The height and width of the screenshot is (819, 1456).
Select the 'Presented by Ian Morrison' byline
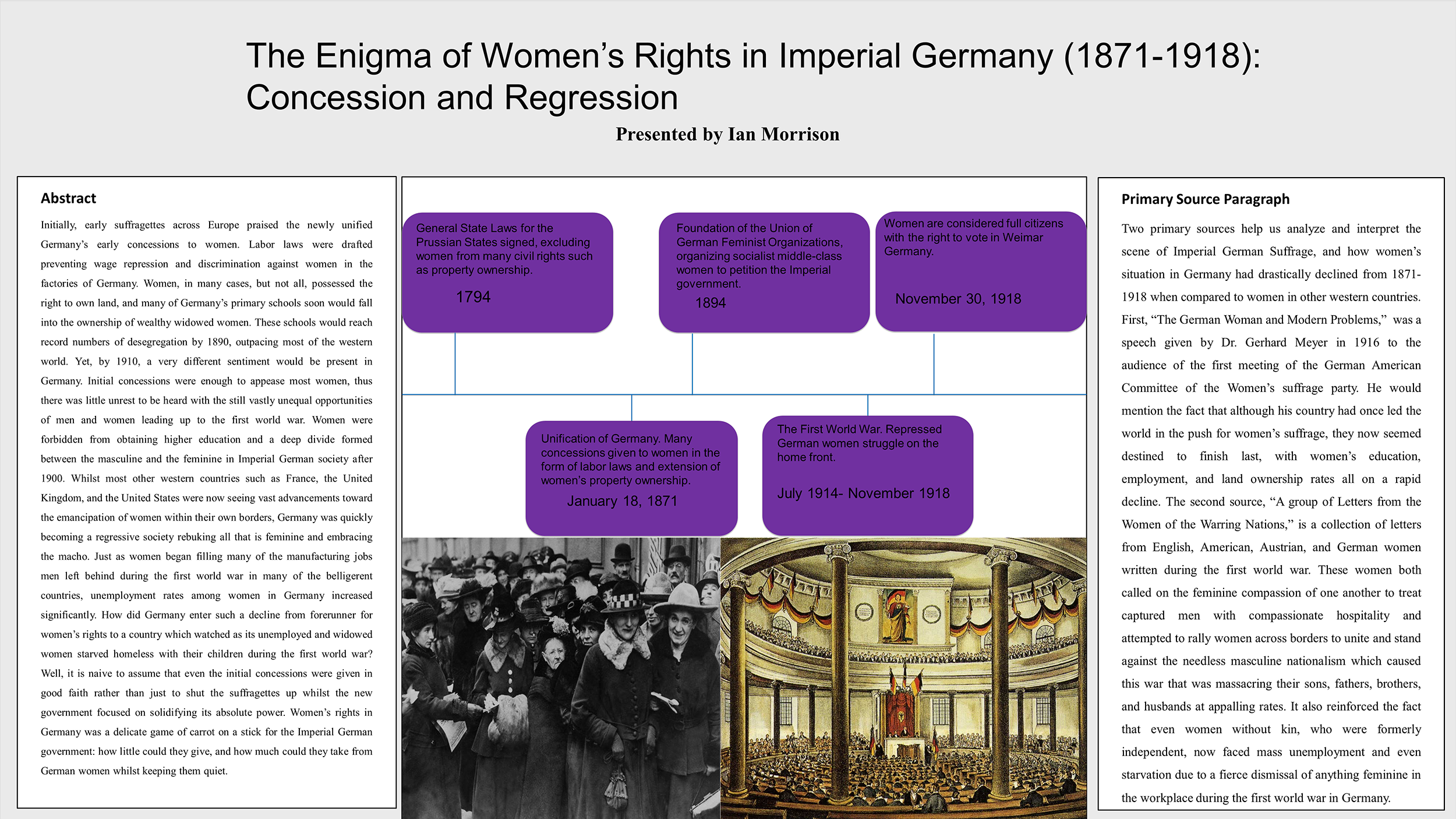point(727,135)
